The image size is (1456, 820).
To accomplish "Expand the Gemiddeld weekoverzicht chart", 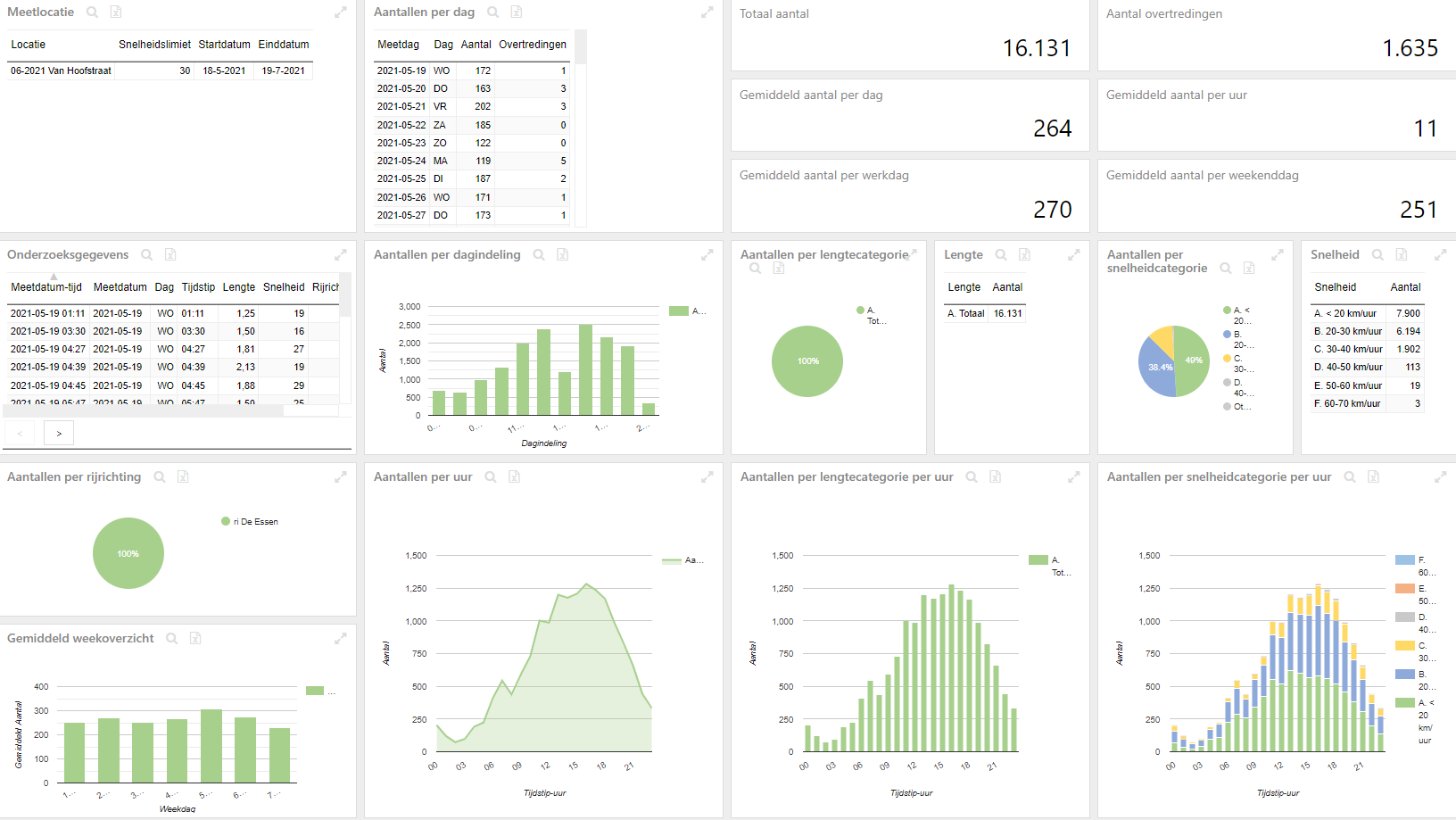I will [x=341, y=639].
